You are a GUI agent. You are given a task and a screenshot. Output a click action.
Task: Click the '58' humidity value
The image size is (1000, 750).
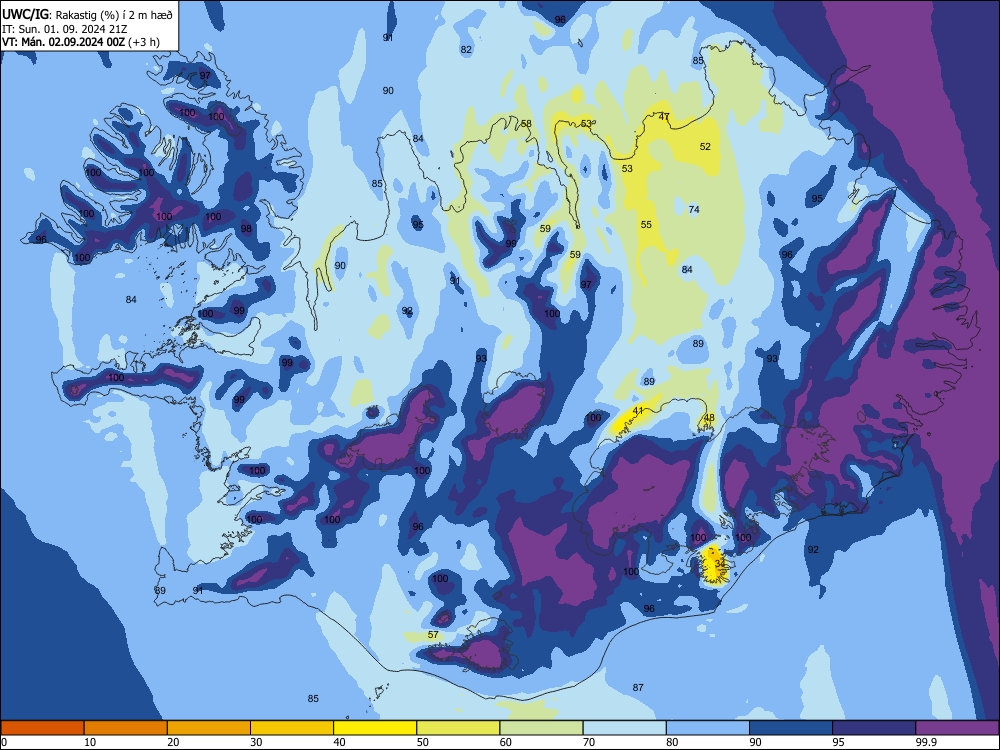pyautogui.click(x=526, y=124)
